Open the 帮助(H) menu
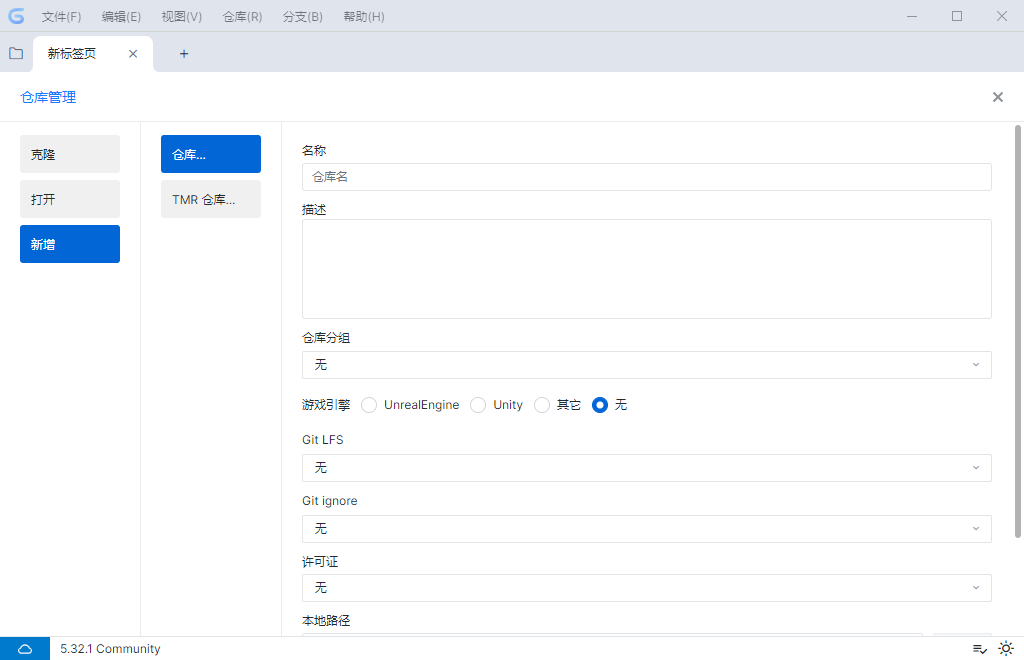Screen dimensions: 1024x660 coord(363,16)
